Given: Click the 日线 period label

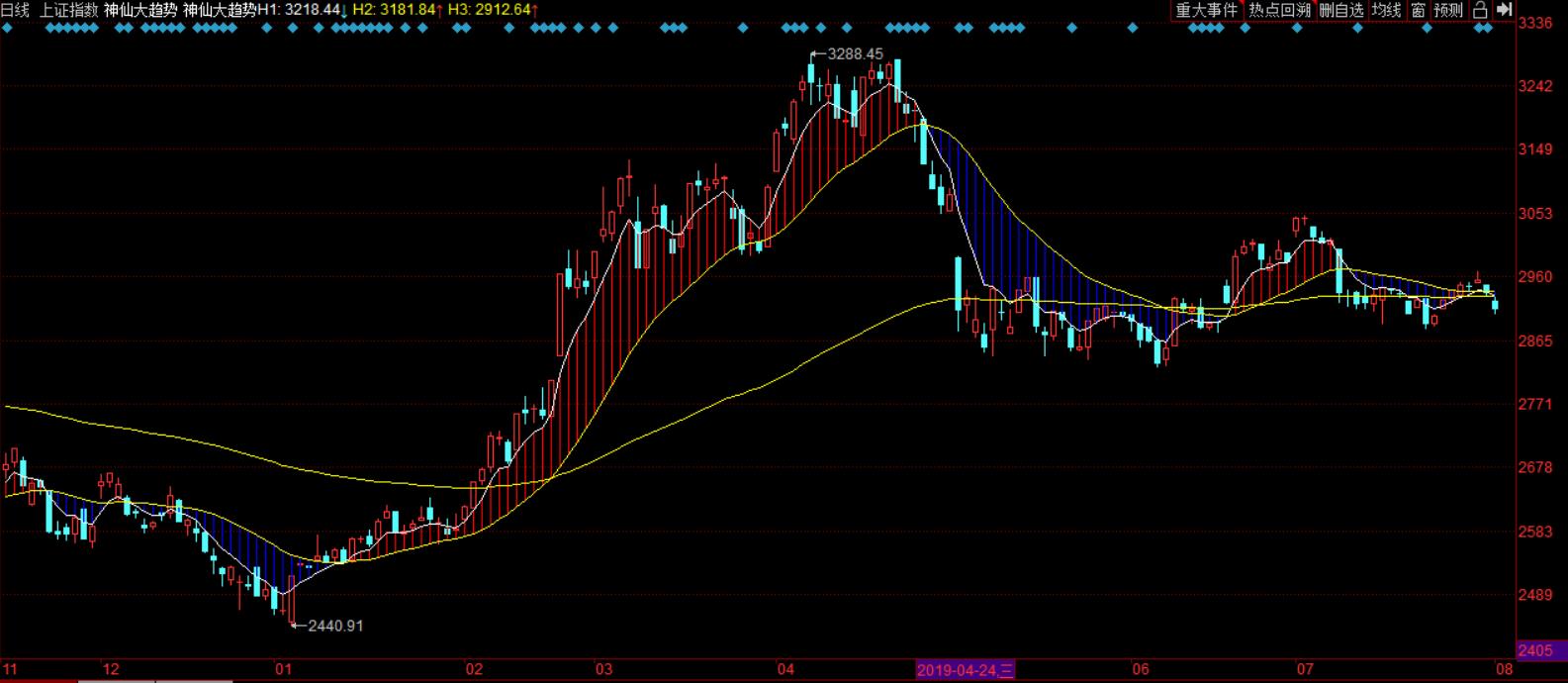Looking at the screenshot, I should (15, 10).
